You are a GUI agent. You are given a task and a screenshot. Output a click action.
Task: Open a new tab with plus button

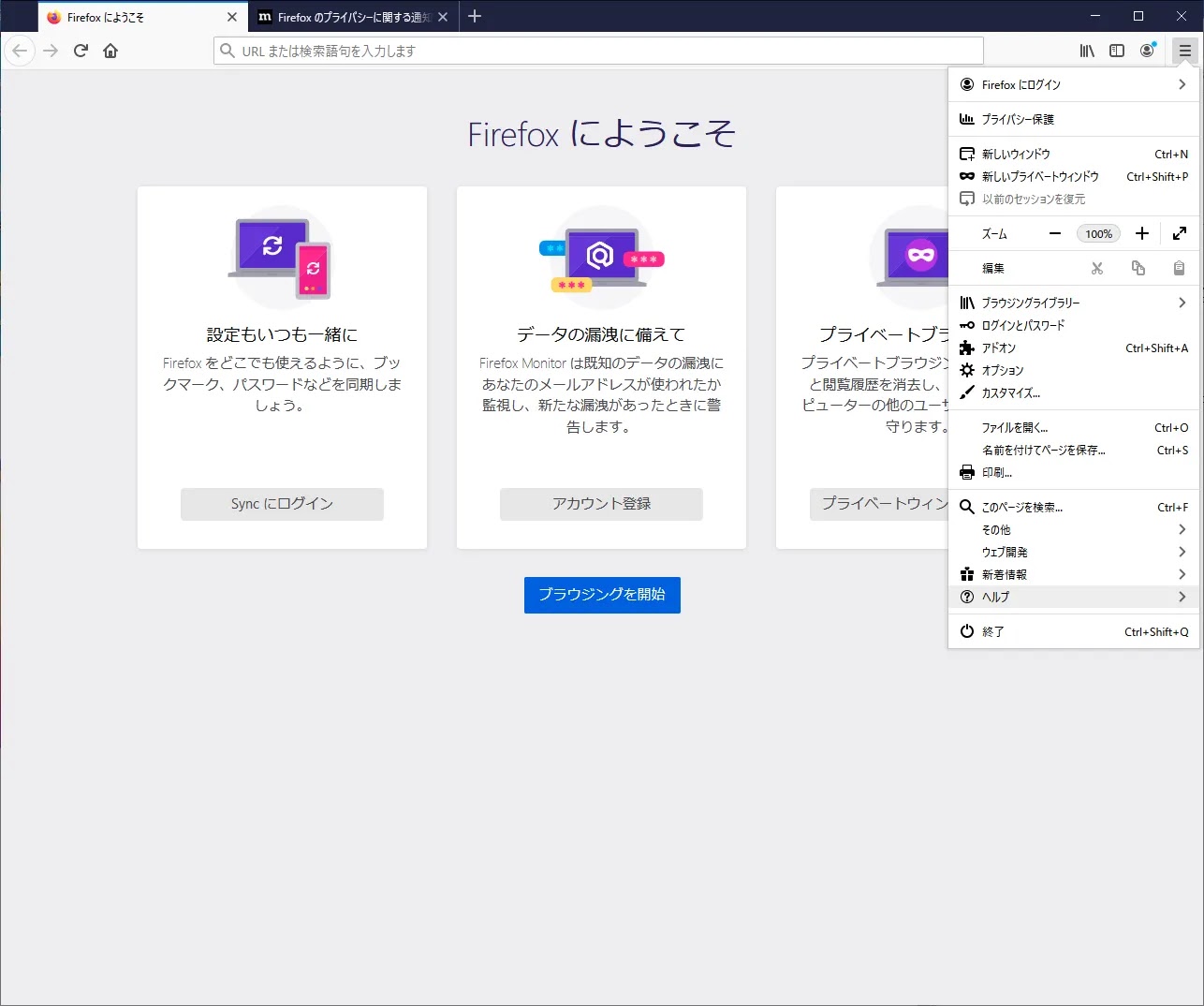point(475,16)
